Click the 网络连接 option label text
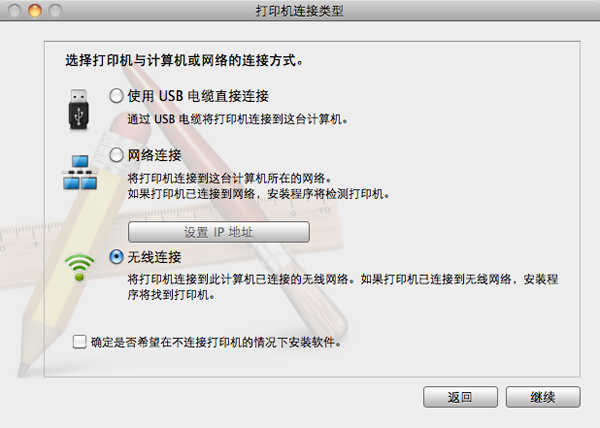Image resolution: width=600 pixels, height=428 pixels. pyautogui.click(x=155, y=155)
